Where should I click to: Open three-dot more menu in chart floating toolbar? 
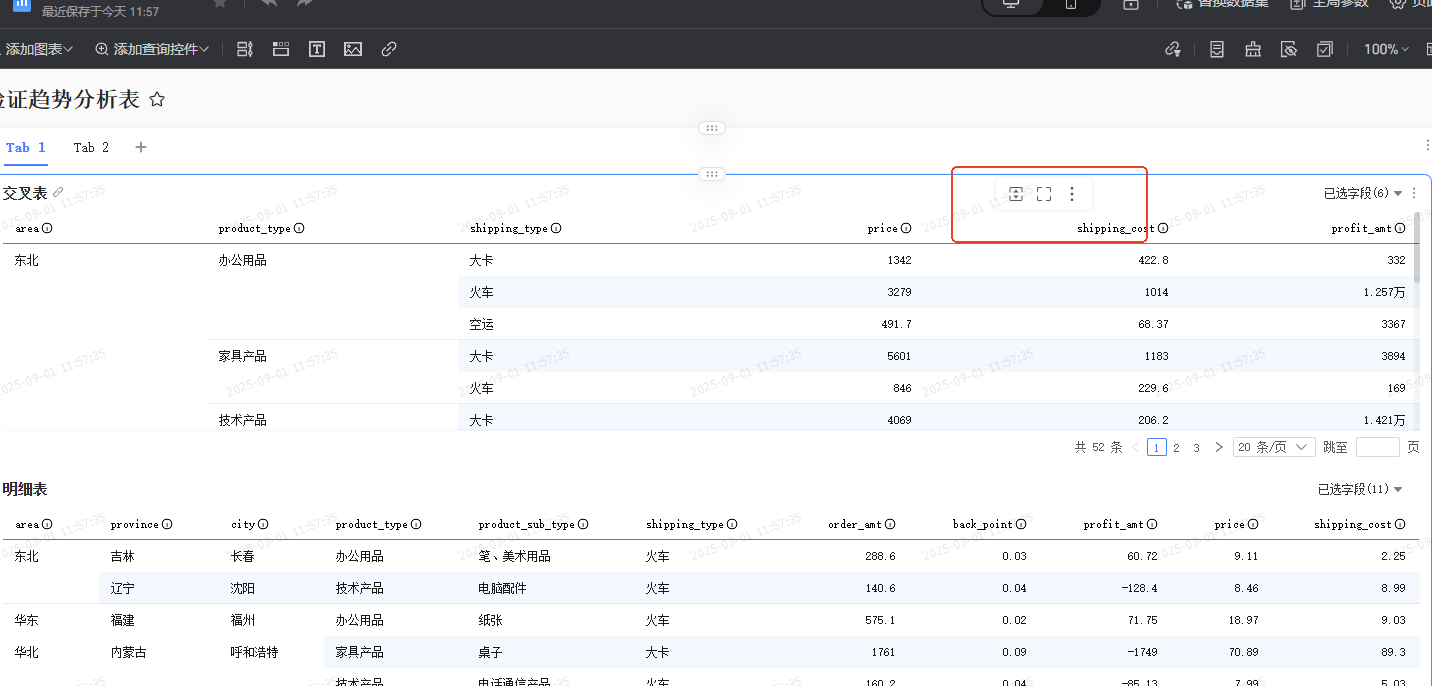click(1072, 194)
